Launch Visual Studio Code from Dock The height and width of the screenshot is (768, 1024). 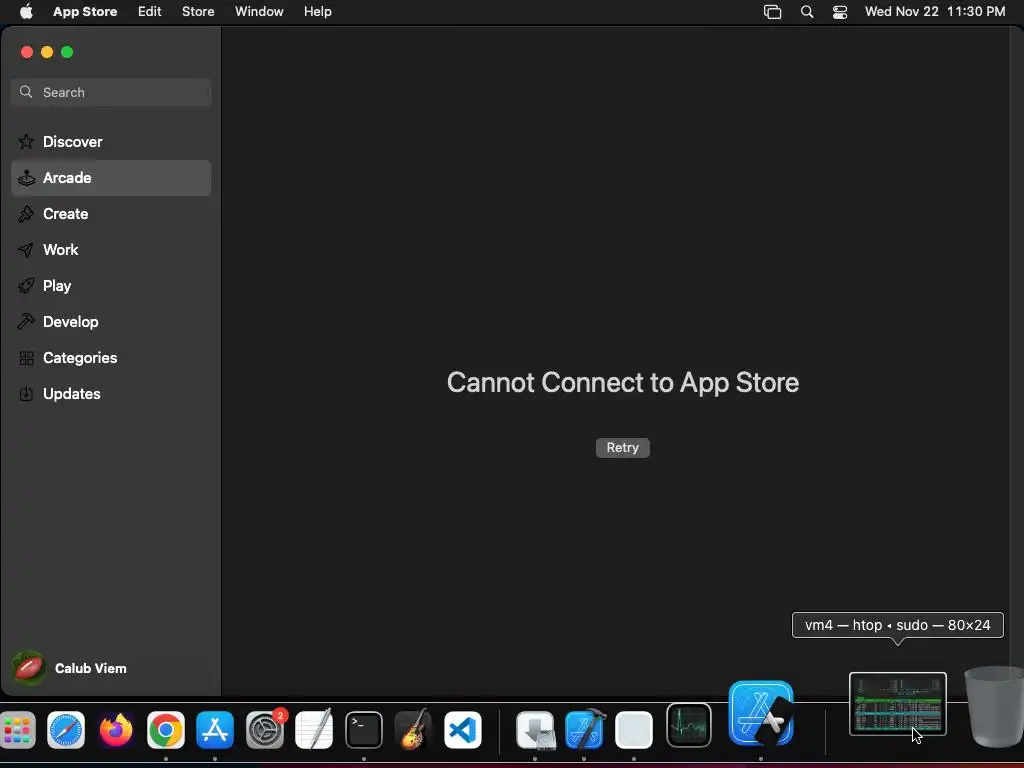point(463,730)
